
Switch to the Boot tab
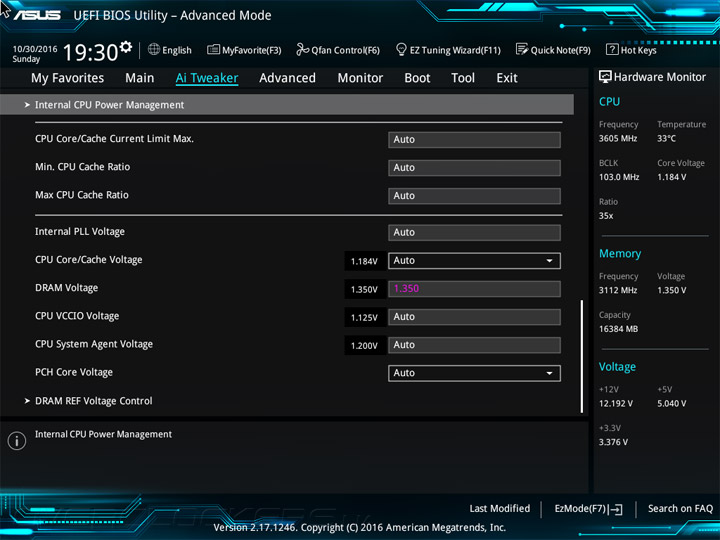[417, 78]
